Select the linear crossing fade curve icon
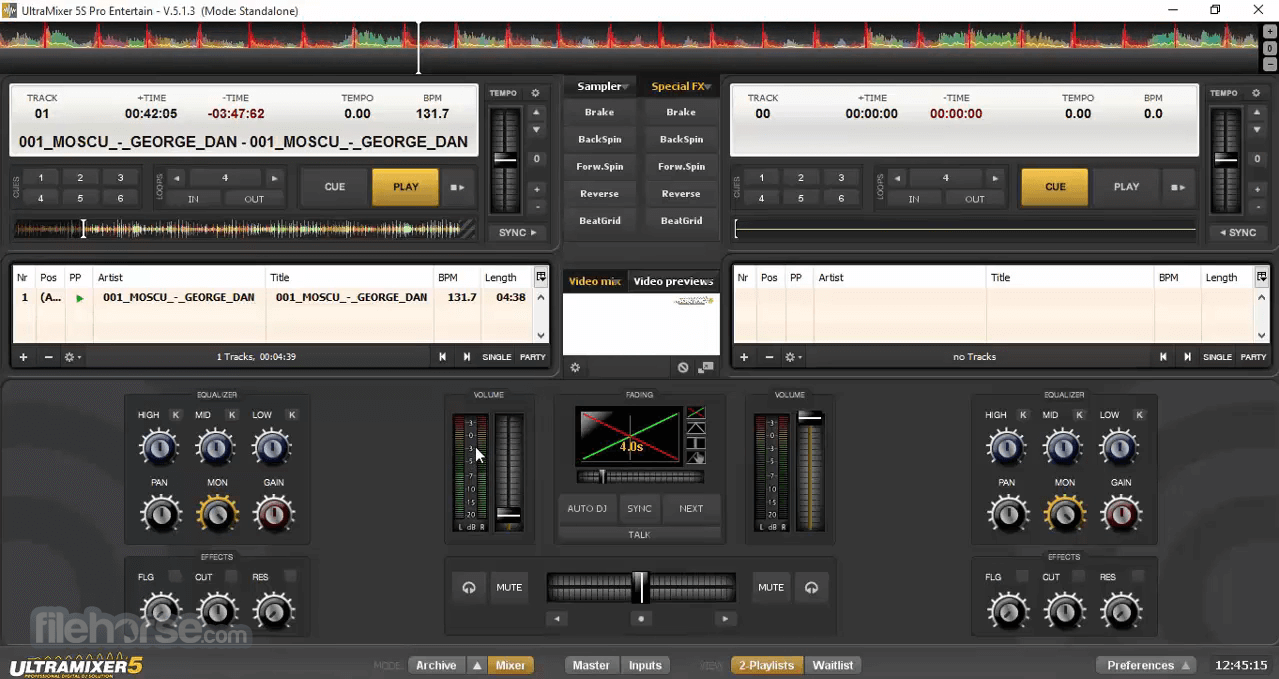The image size is (1279, 679). pyautogui.click(x=695, y=413)
